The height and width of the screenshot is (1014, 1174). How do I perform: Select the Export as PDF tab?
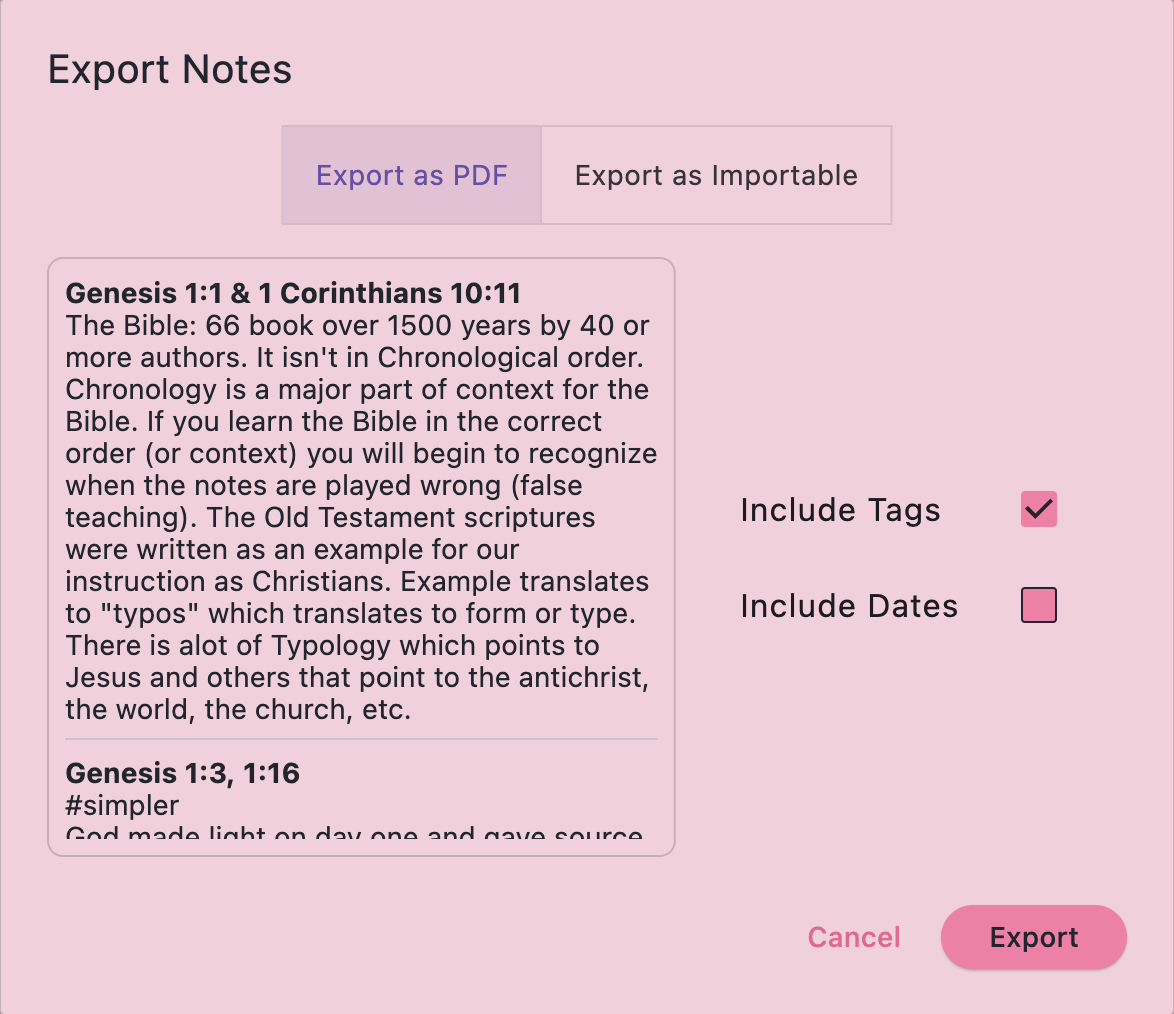pyautogui.click(x=411, y=175)
